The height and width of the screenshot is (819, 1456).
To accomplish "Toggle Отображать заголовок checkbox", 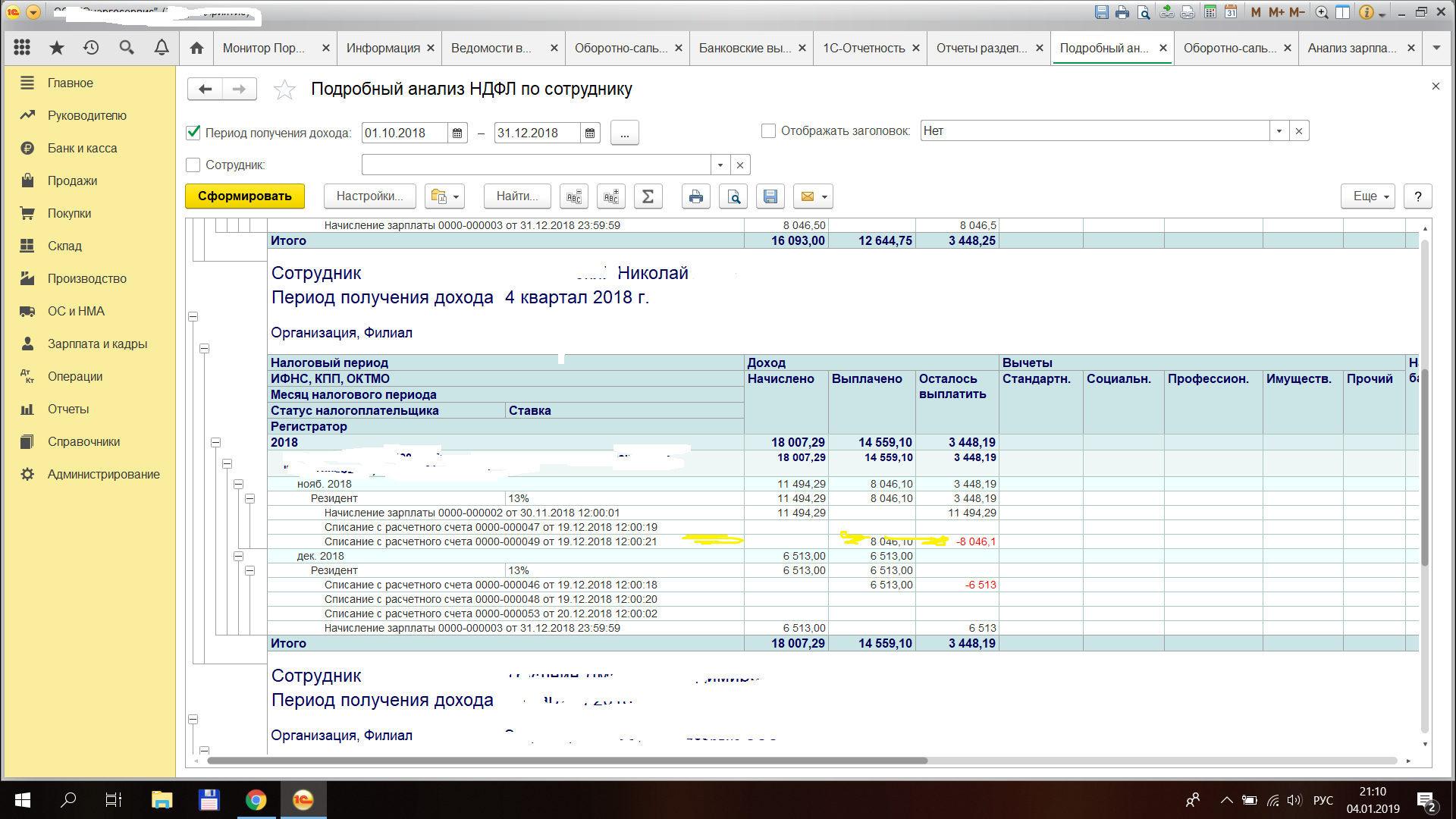I will coord(768,131).
